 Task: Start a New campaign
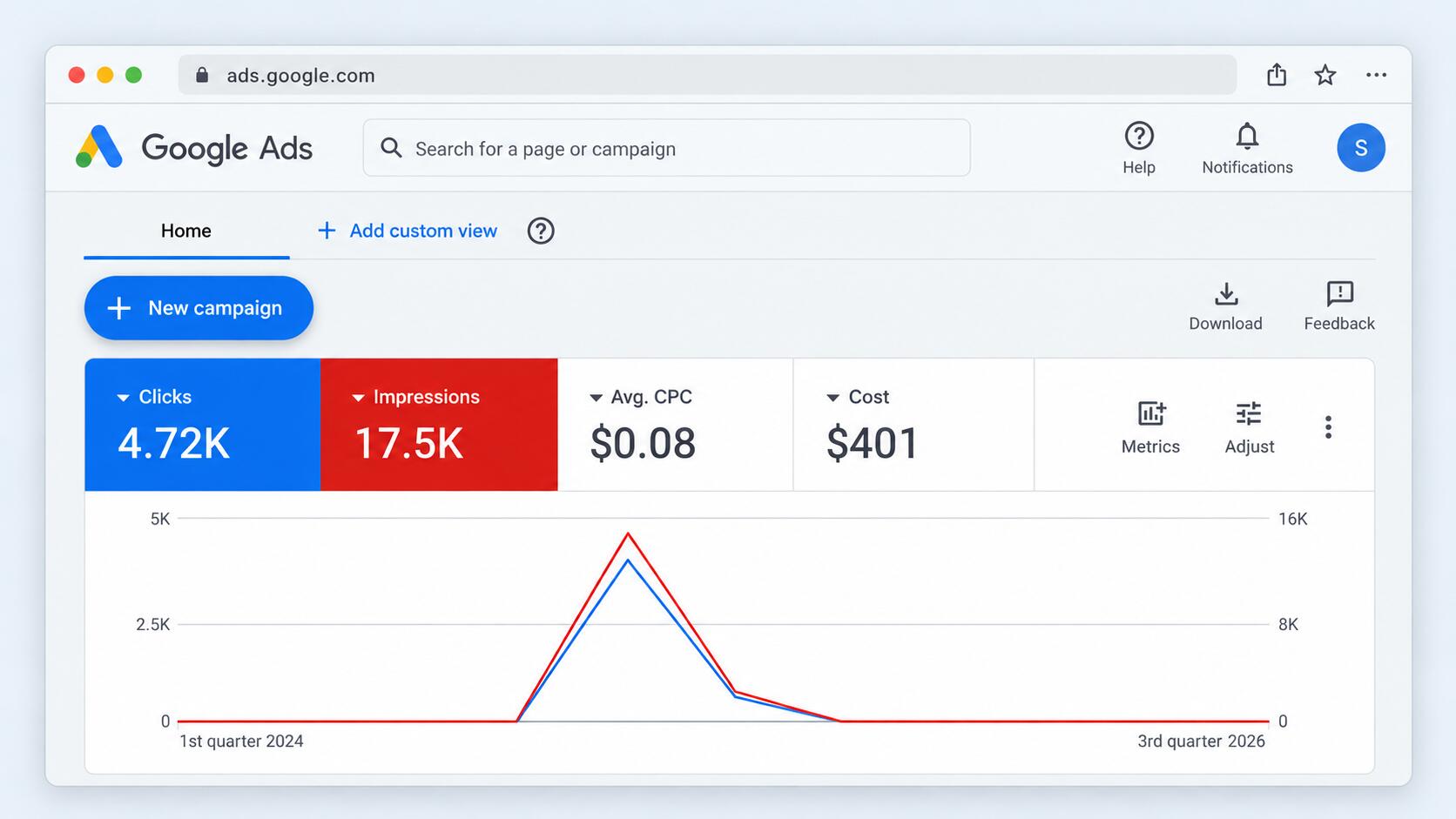click(x=199, y=308)
